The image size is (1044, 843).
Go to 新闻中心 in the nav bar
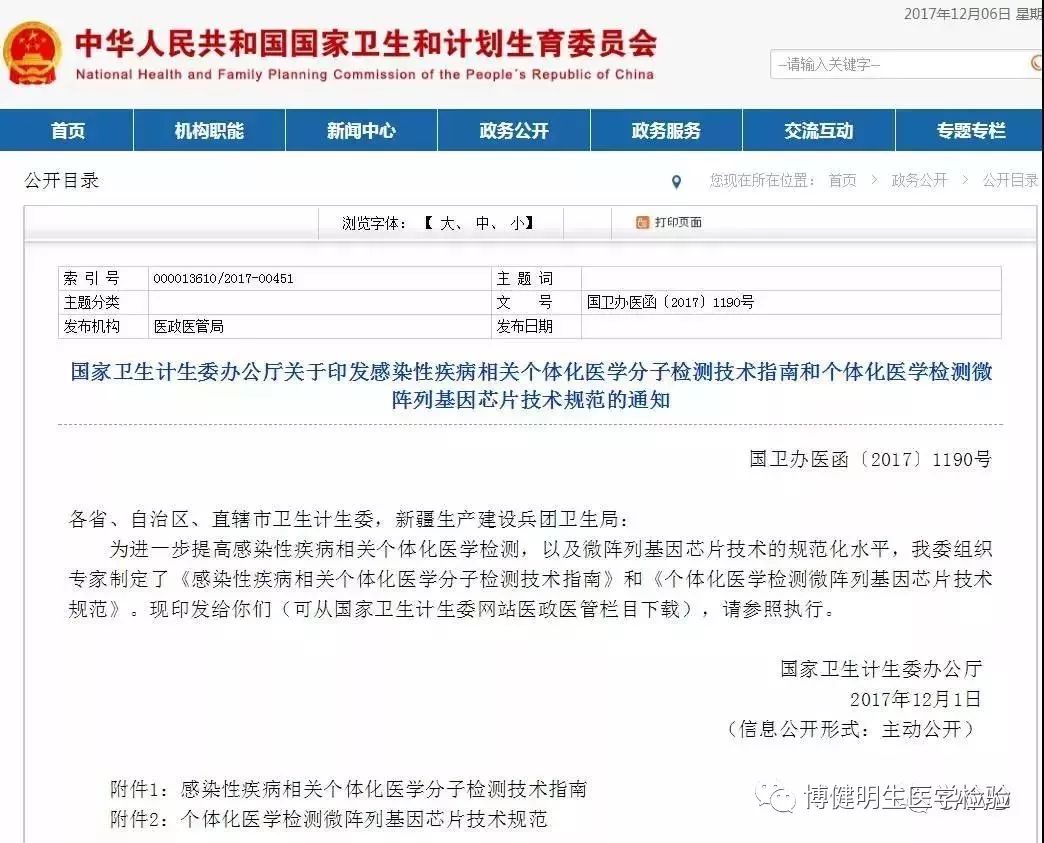[361, 131]
